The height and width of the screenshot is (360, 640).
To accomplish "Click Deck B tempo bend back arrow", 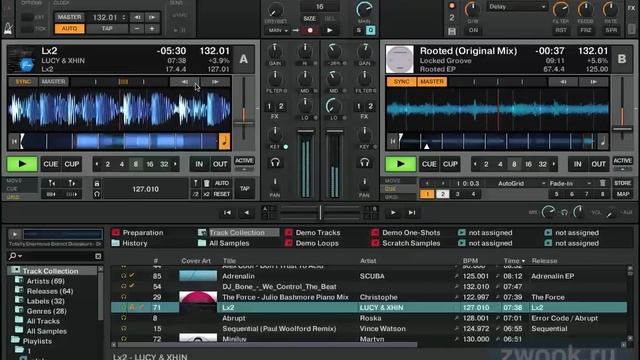I will point(563,82).
